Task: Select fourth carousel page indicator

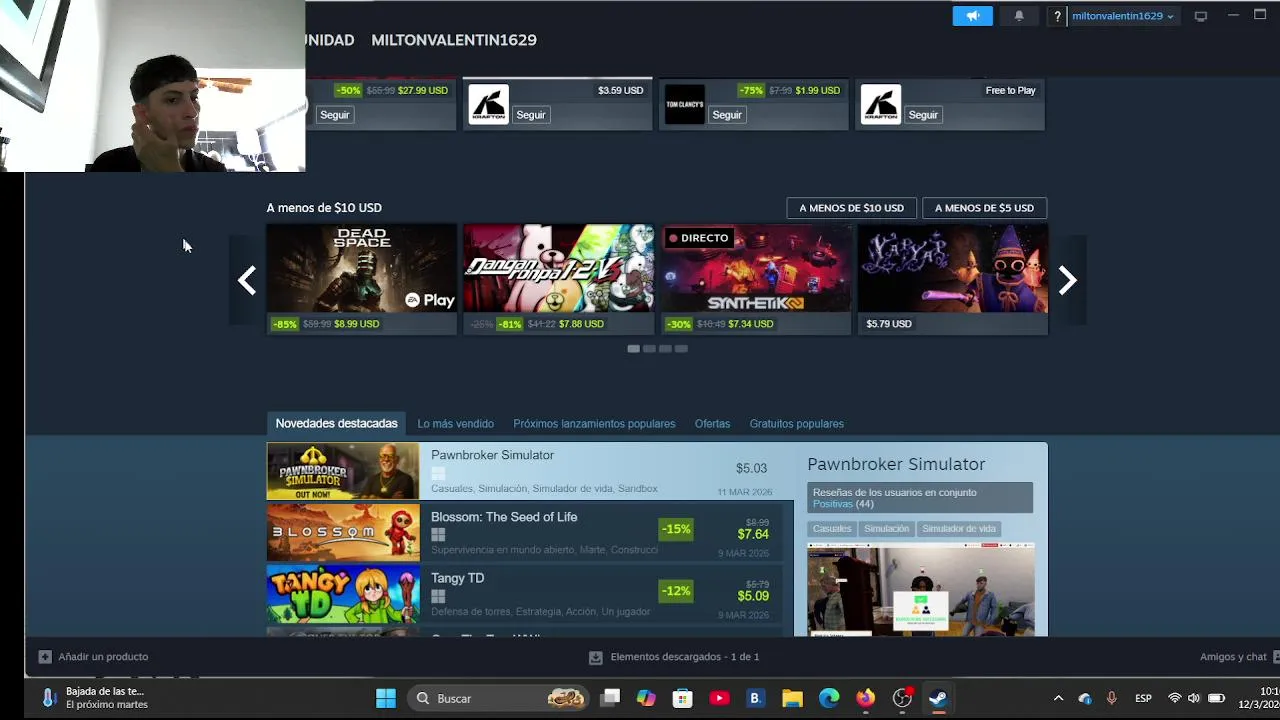Action: click(681, 349)
